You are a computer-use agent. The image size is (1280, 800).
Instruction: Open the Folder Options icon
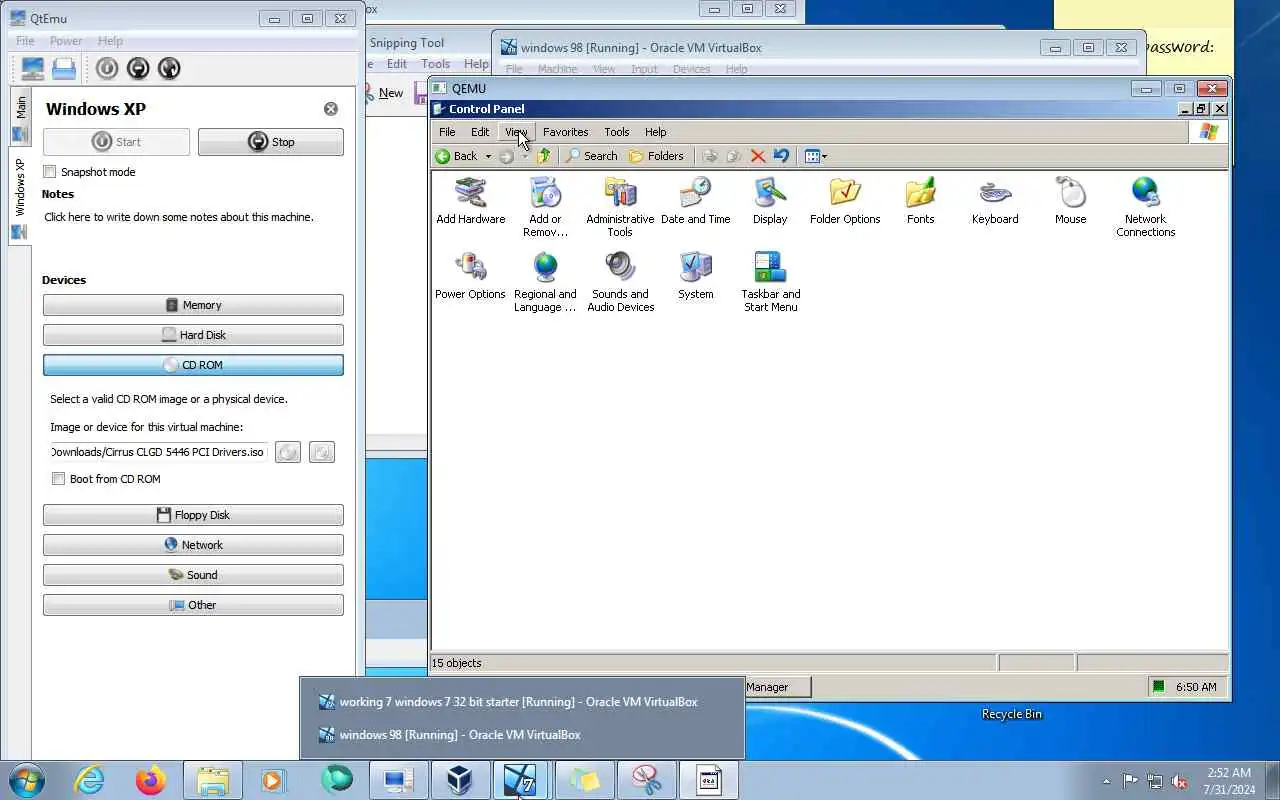[x=845, y=200]
